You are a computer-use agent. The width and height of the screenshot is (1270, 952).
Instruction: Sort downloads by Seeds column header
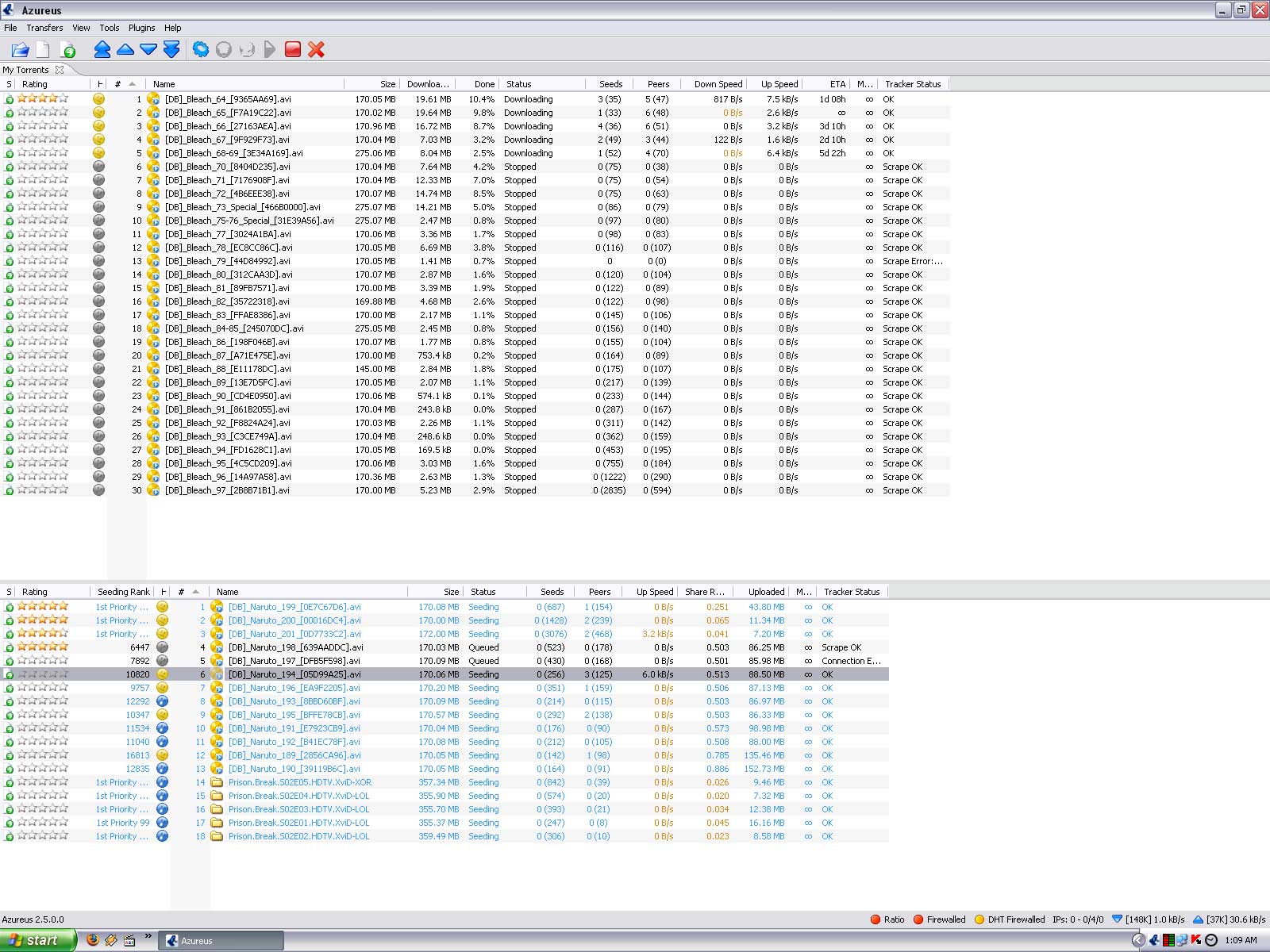(610, 84)
